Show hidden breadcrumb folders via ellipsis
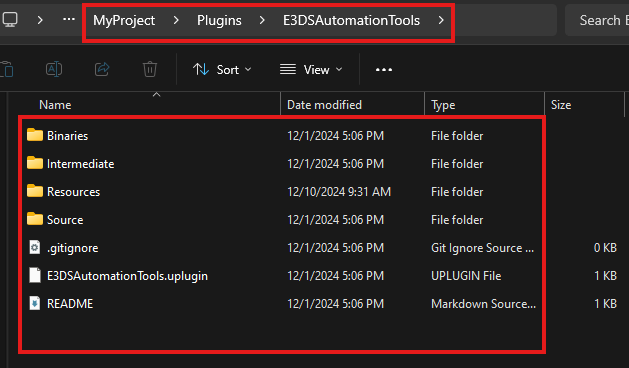Screen dimensions: 629x368 [69, 19]
